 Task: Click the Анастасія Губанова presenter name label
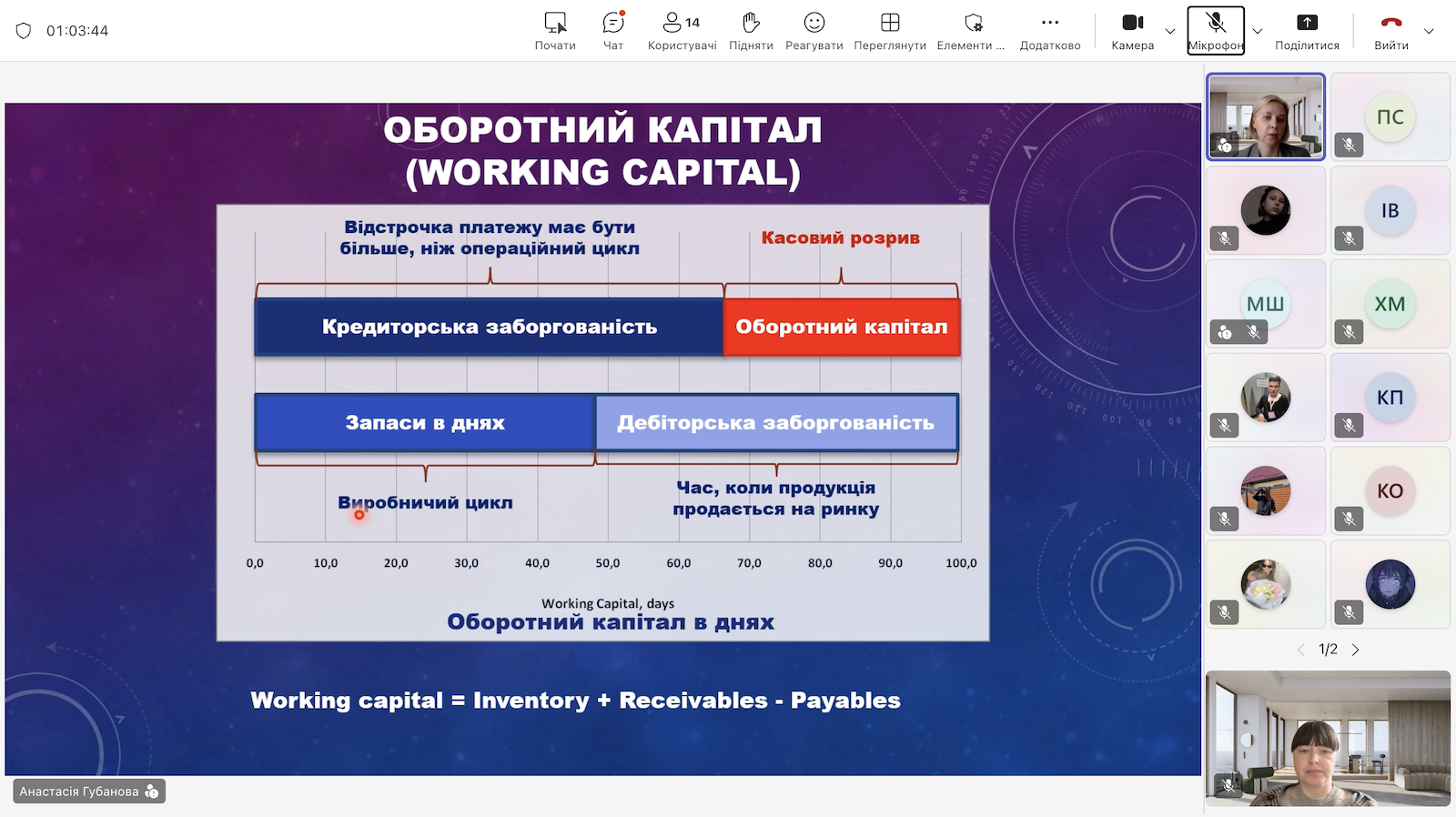tap(79, 792)
